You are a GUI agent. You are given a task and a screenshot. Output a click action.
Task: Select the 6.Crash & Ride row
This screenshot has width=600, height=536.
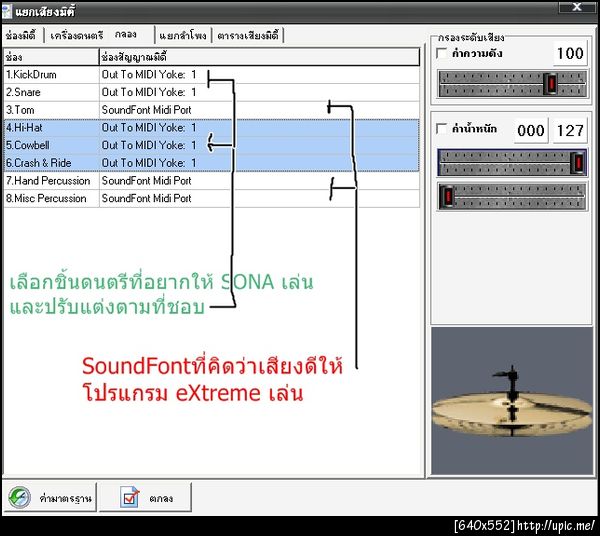pyautogui.click(x=212, y=163)
